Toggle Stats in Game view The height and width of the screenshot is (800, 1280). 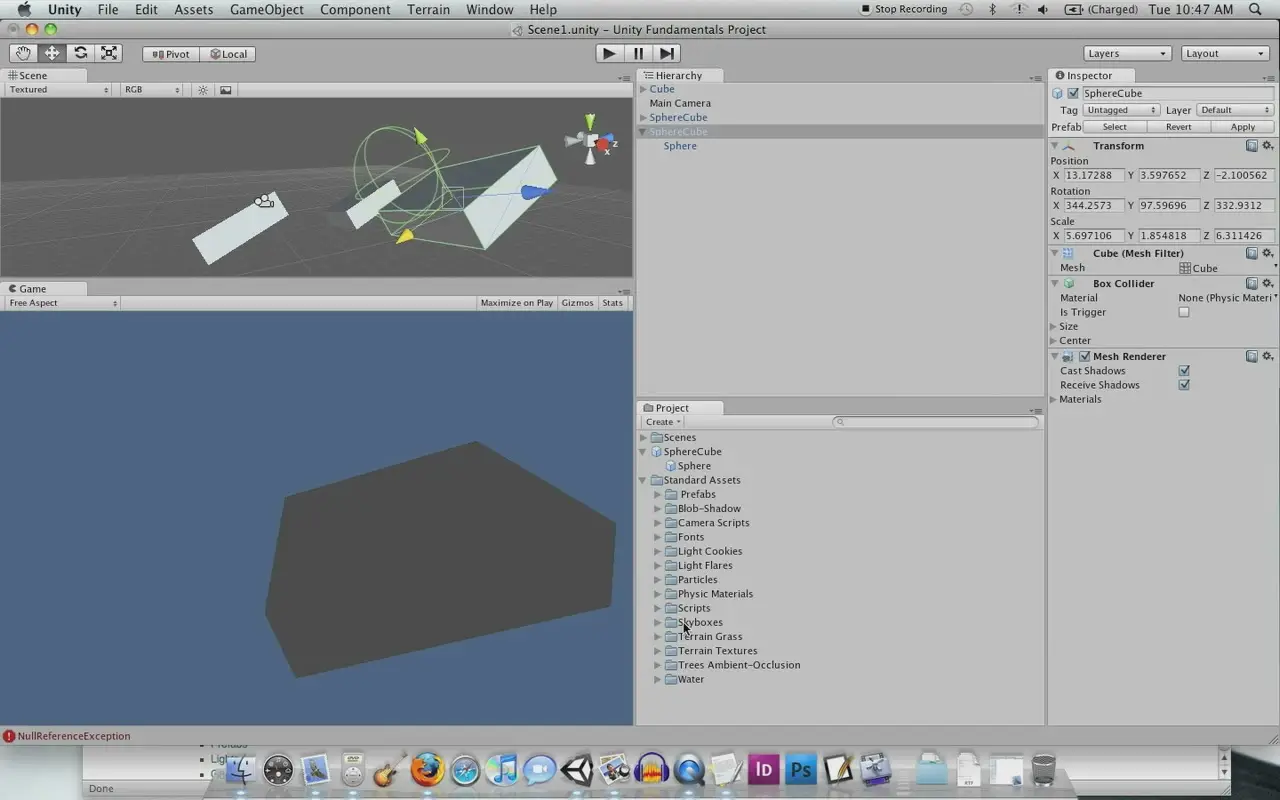613,303
